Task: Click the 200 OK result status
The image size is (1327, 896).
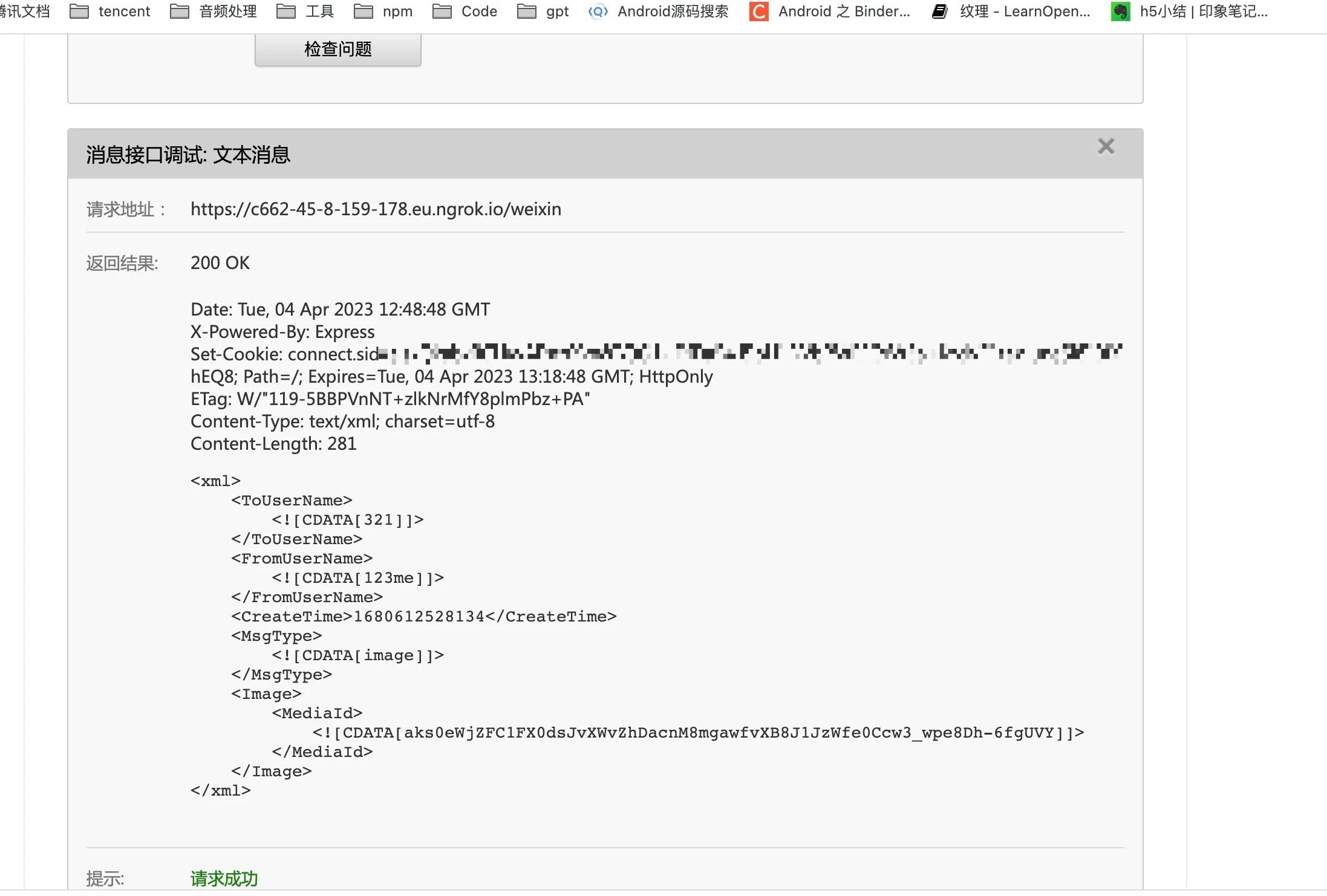Action: click(220, 263)
